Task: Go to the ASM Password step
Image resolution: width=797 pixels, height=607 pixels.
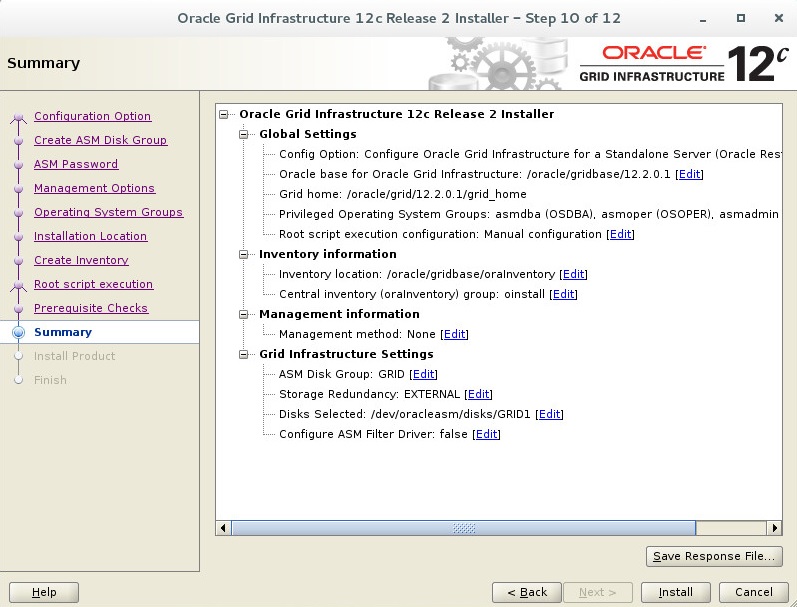Action: pyautogui.click(x=76, y=164)
